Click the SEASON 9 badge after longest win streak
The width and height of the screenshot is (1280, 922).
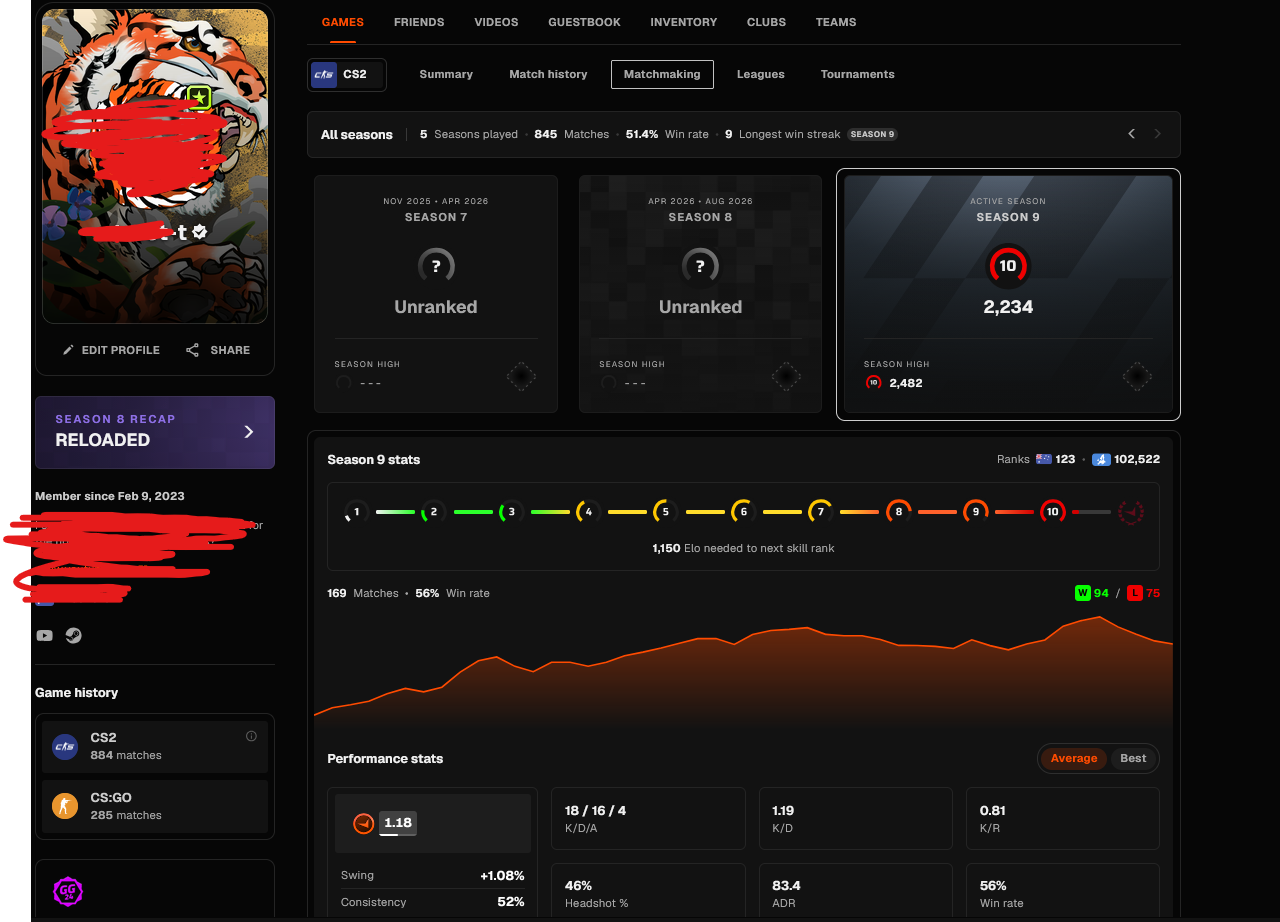(872, 134)
